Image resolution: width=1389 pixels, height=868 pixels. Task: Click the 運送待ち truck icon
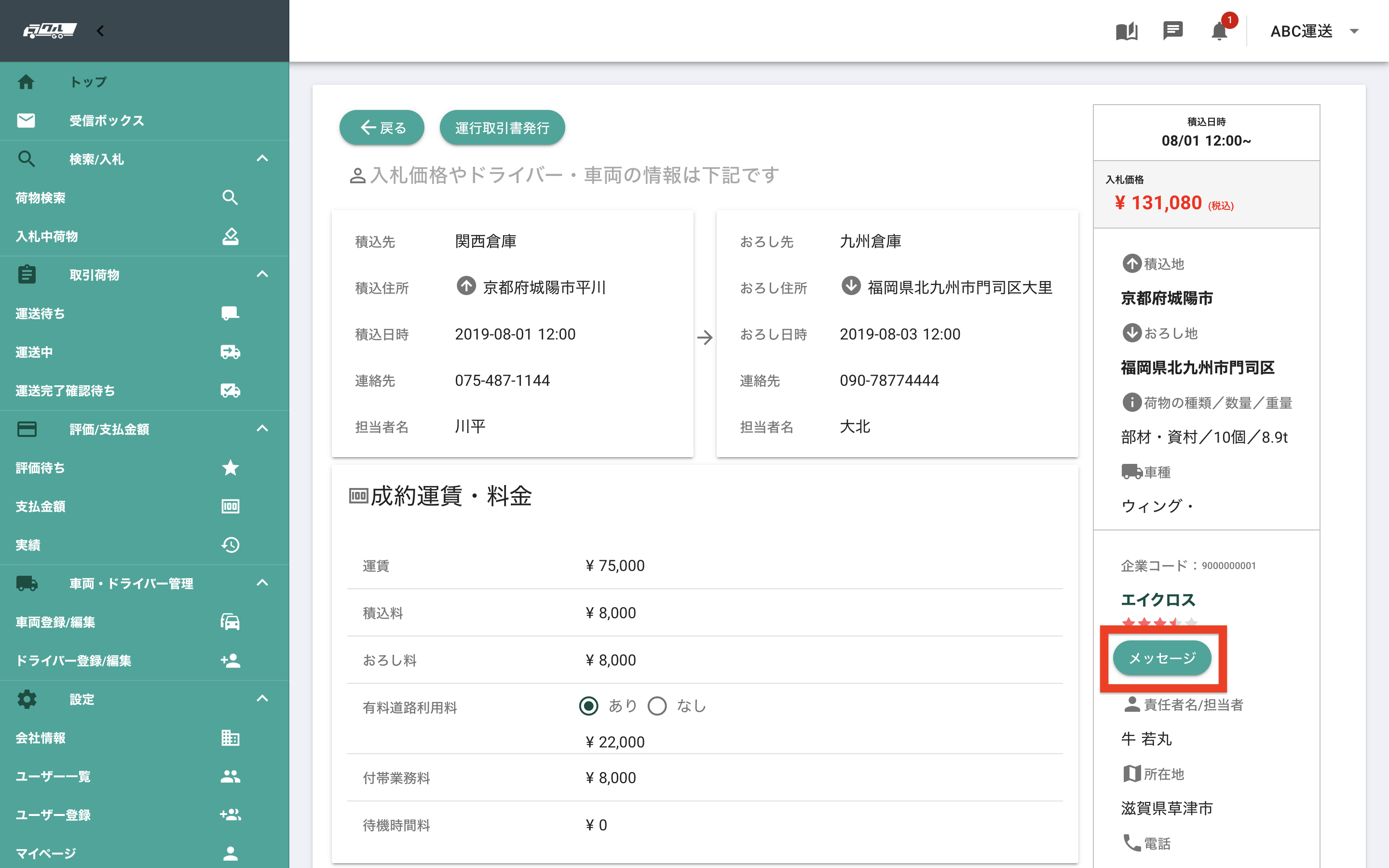[x=230, y=313]
